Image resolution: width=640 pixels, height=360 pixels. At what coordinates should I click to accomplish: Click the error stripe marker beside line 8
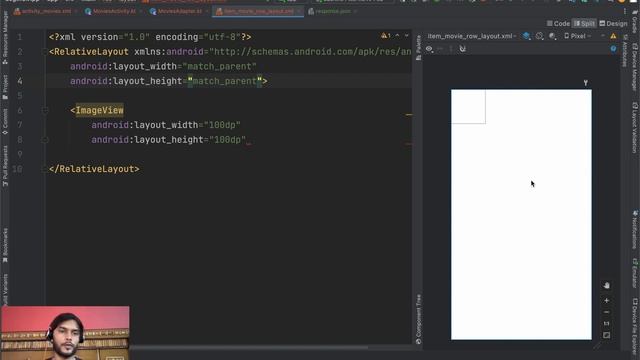point(409,144)
